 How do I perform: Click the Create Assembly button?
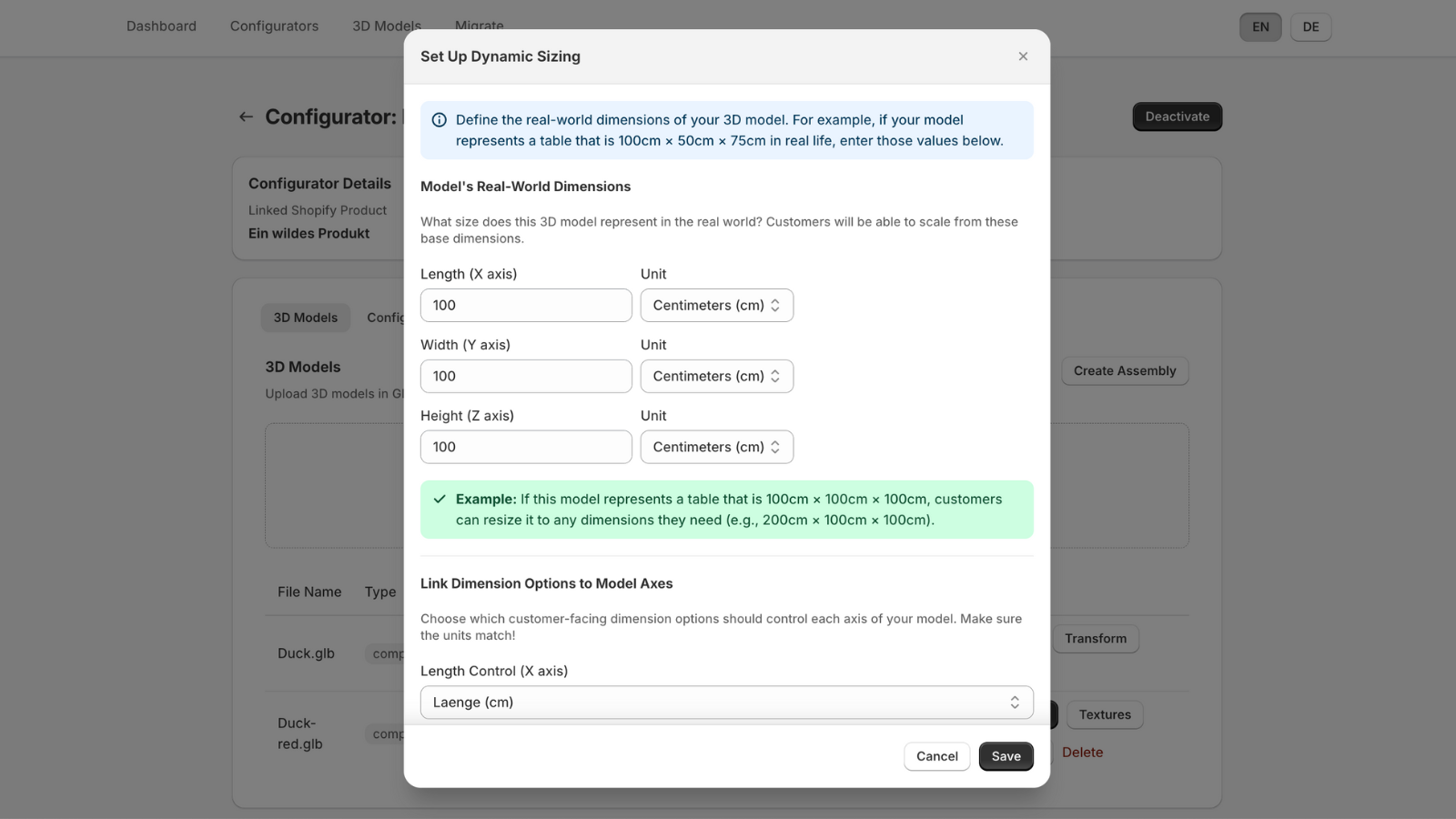click(1124, 371)
